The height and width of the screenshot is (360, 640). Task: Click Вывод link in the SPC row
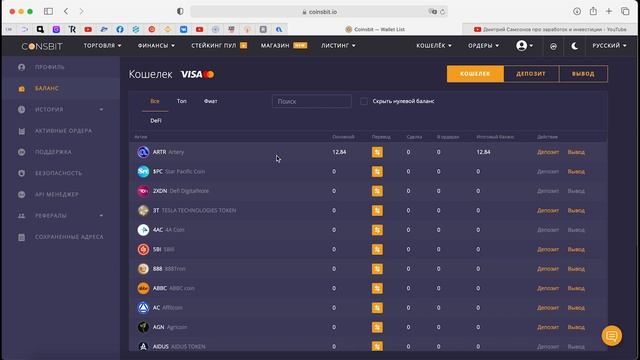pos(576,171)
